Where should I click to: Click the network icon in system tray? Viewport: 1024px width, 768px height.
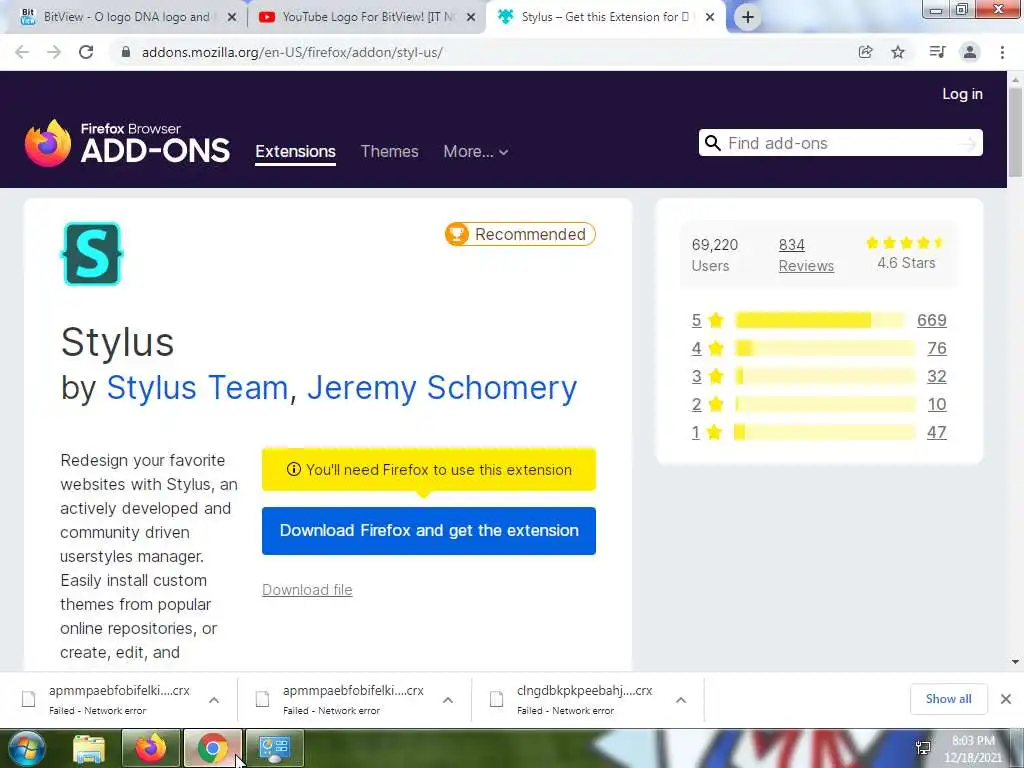923,748
